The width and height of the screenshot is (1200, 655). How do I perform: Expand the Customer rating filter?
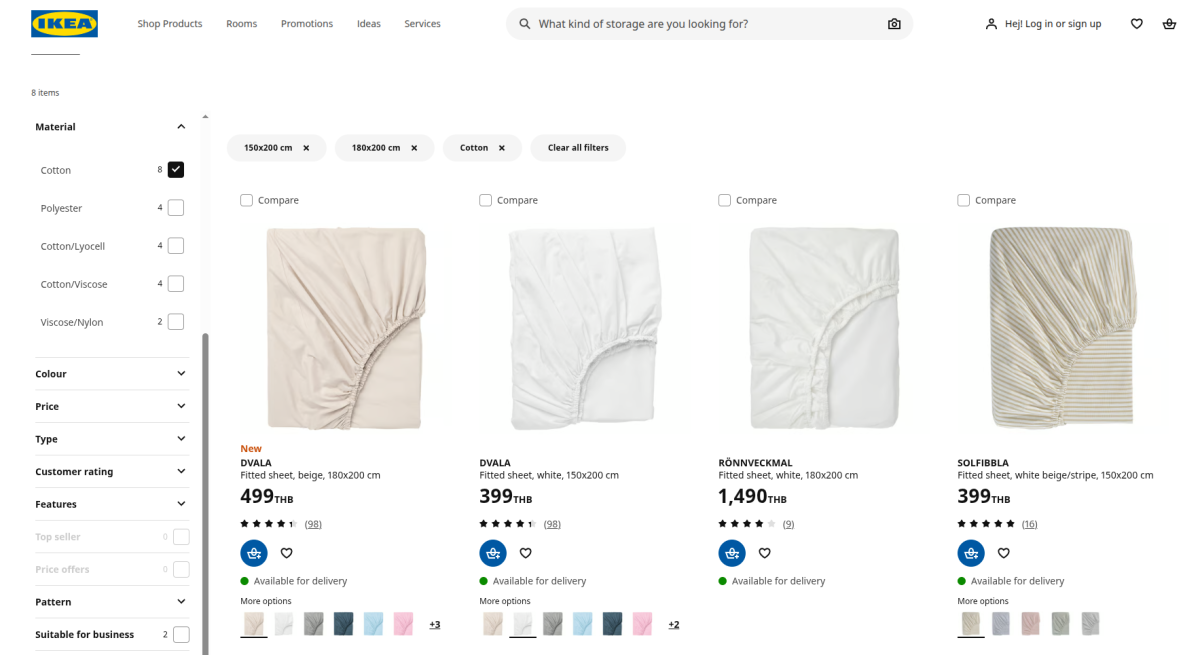point(111,471)
